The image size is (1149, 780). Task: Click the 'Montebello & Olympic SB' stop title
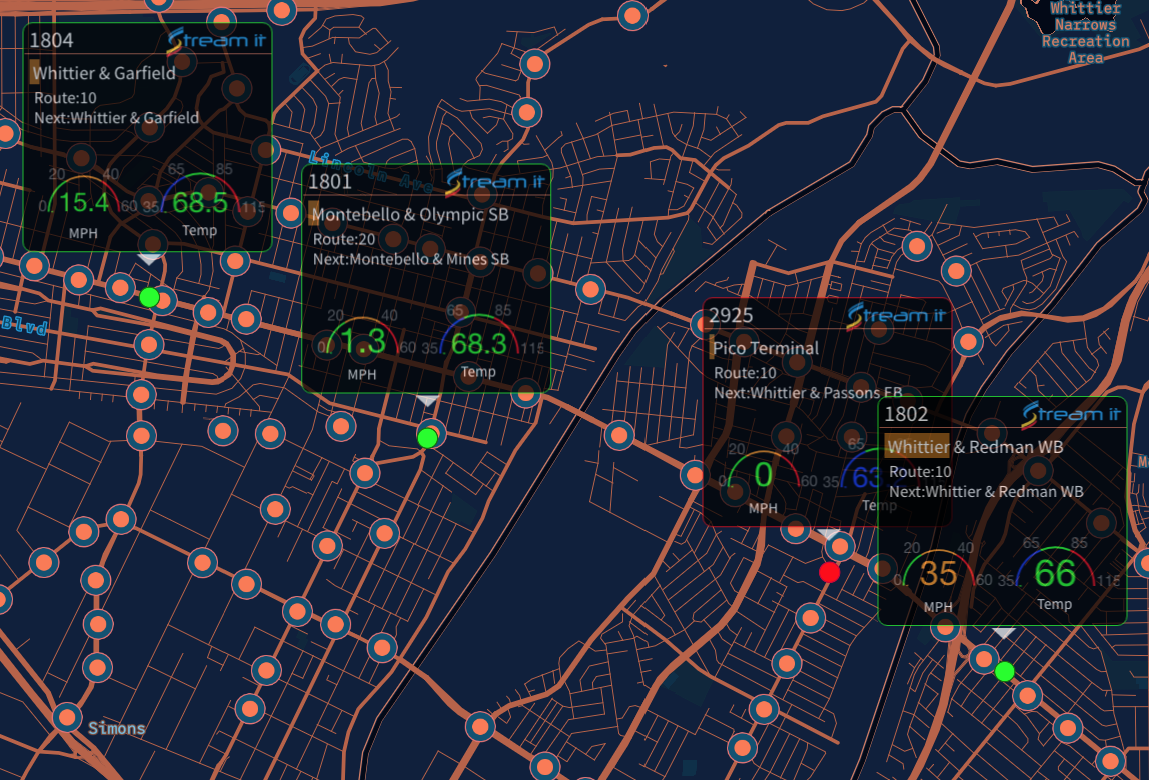pyautogui.click(x=410, y=215)
